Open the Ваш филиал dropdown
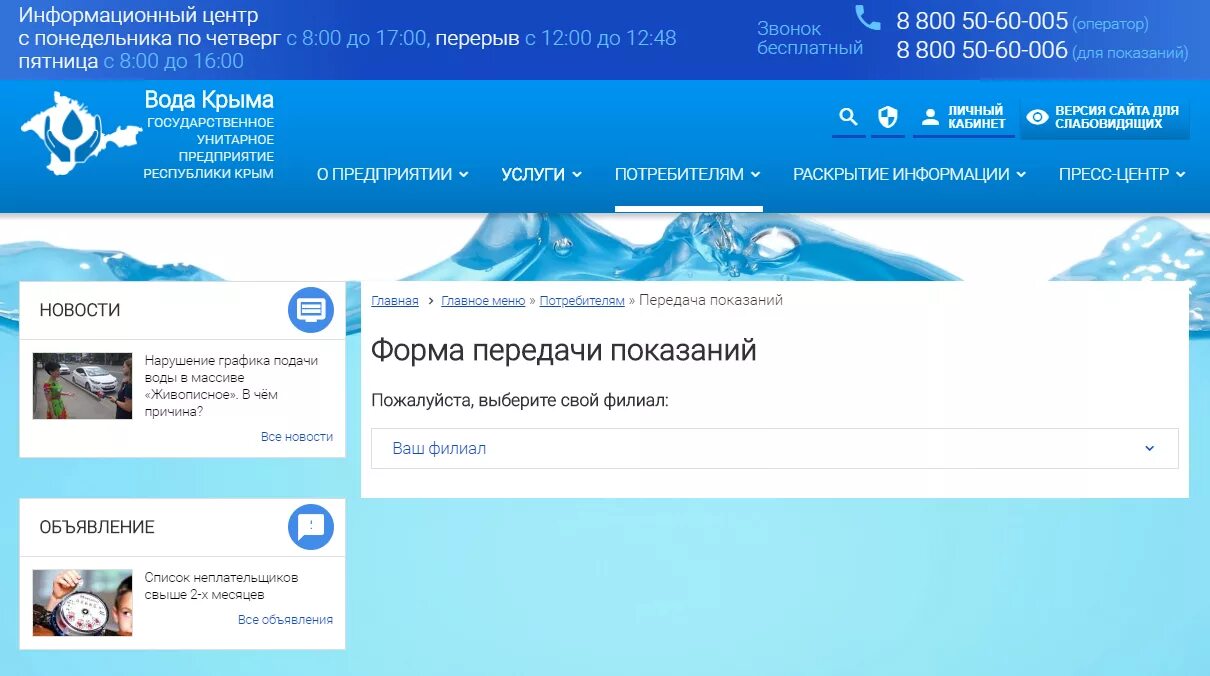Image resolution: width=1210 pixels, height=676 pixels. [x=775, y=448]
